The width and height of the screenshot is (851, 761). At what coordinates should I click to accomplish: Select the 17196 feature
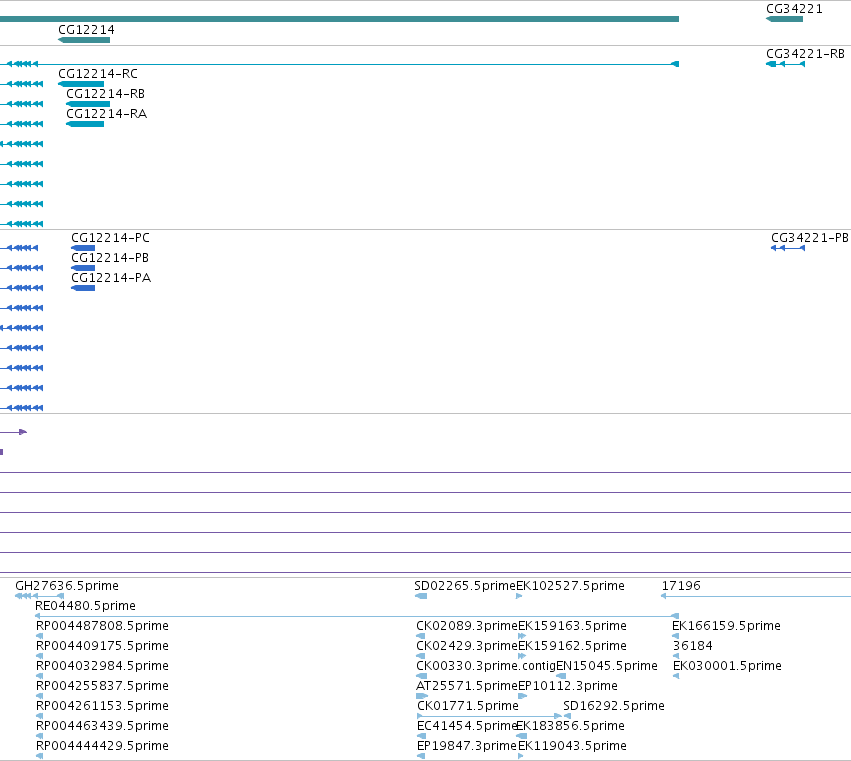(755, 596)
